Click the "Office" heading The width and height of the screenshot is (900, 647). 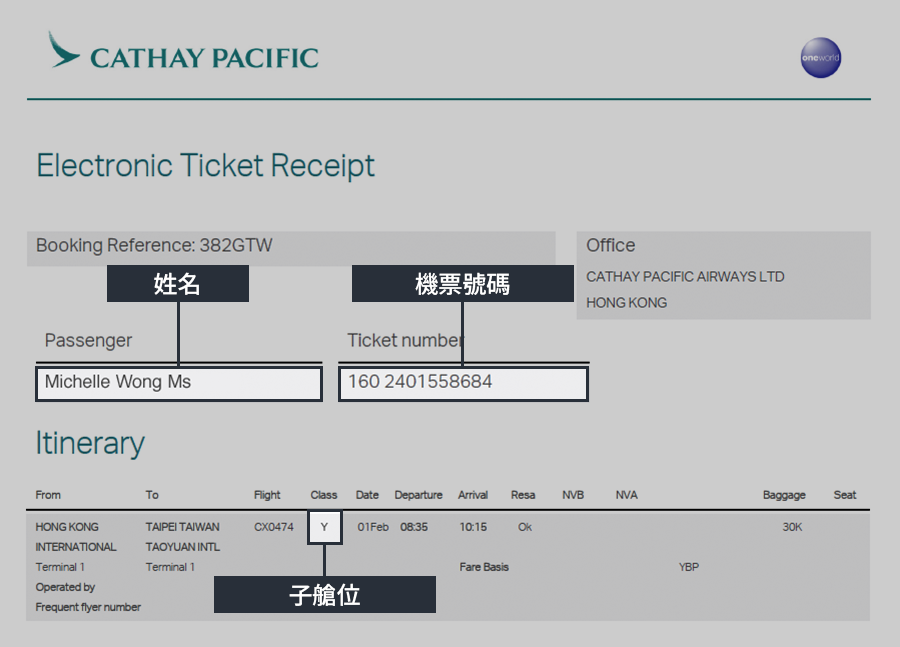[x=611, y=246]
